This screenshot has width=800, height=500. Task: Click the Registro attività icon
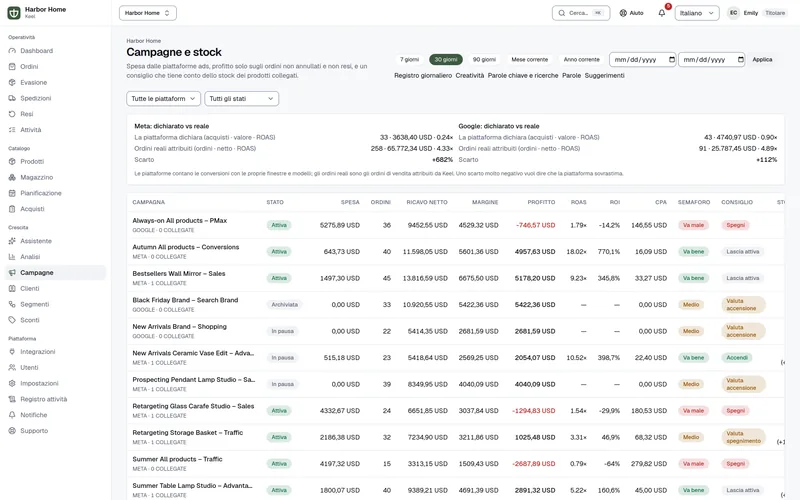[12, 399]
